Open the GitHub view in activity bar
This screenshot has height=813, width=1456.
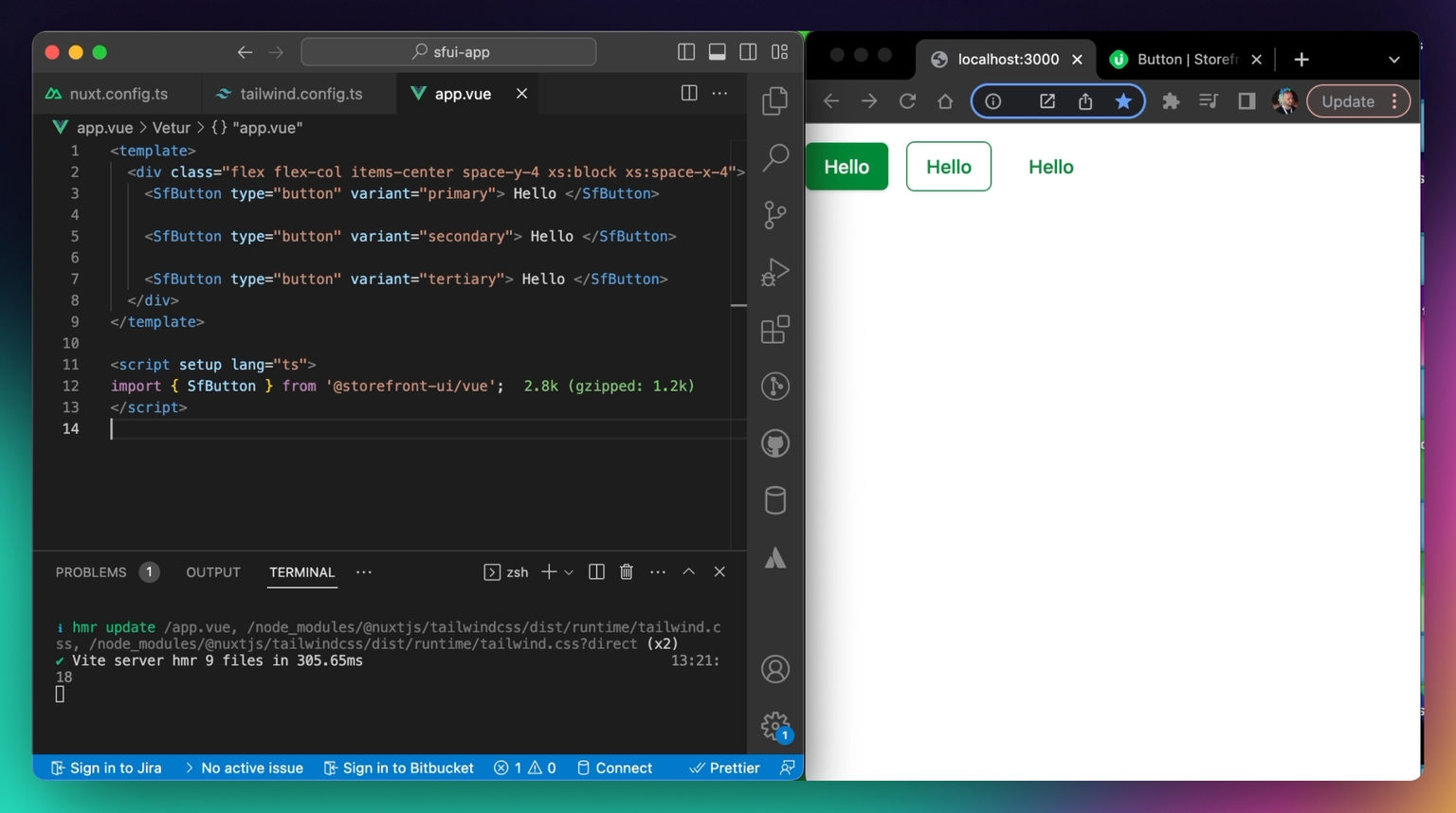pos(775,443)
